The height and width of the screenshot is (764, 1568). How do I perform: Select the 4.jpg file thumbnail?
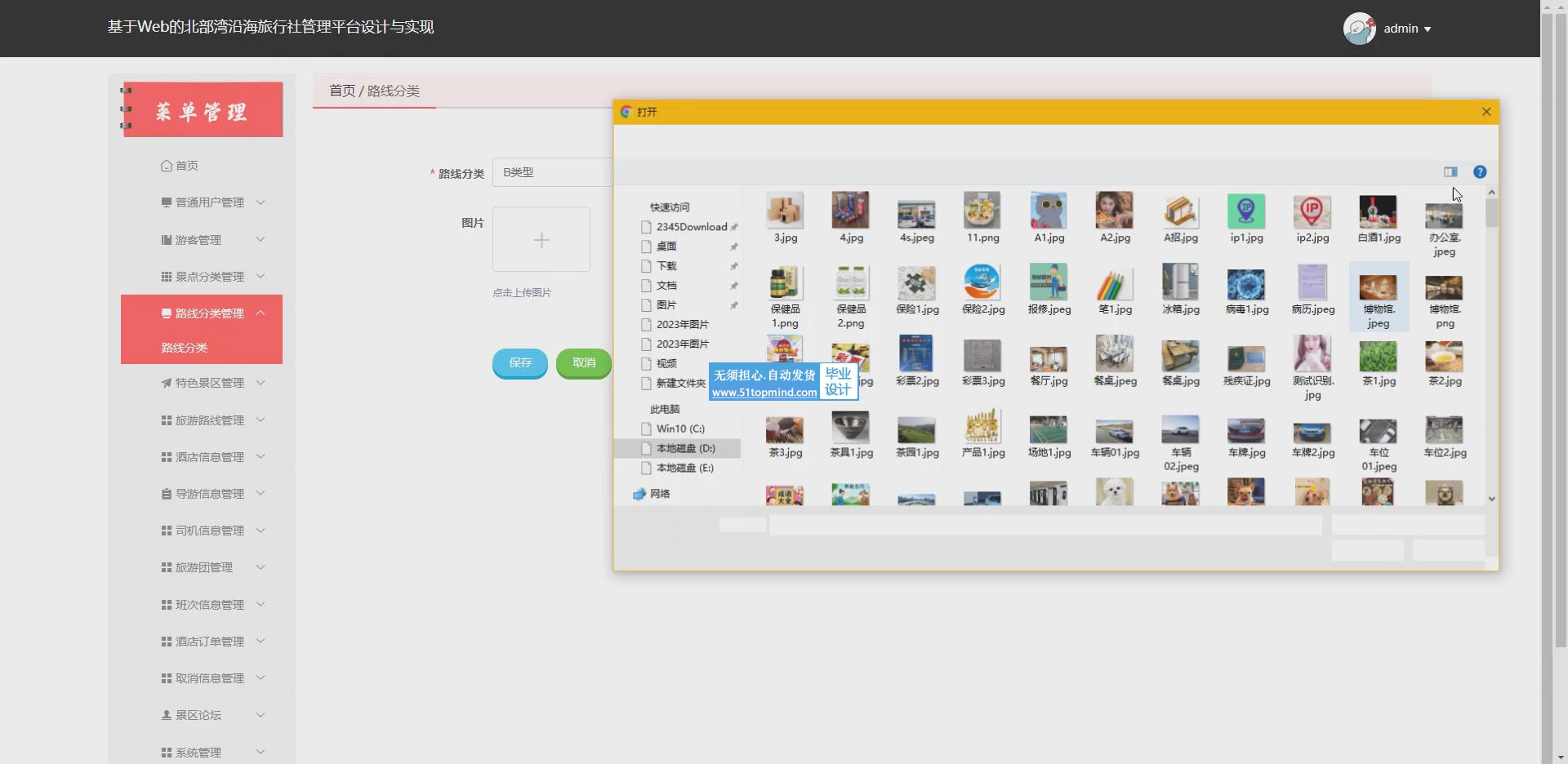pos(851,218)
